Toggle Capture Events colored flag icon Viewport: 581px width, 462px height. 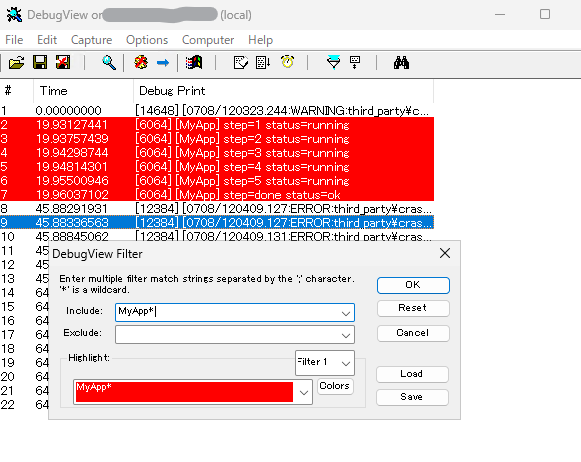click(x=194, y=62)
